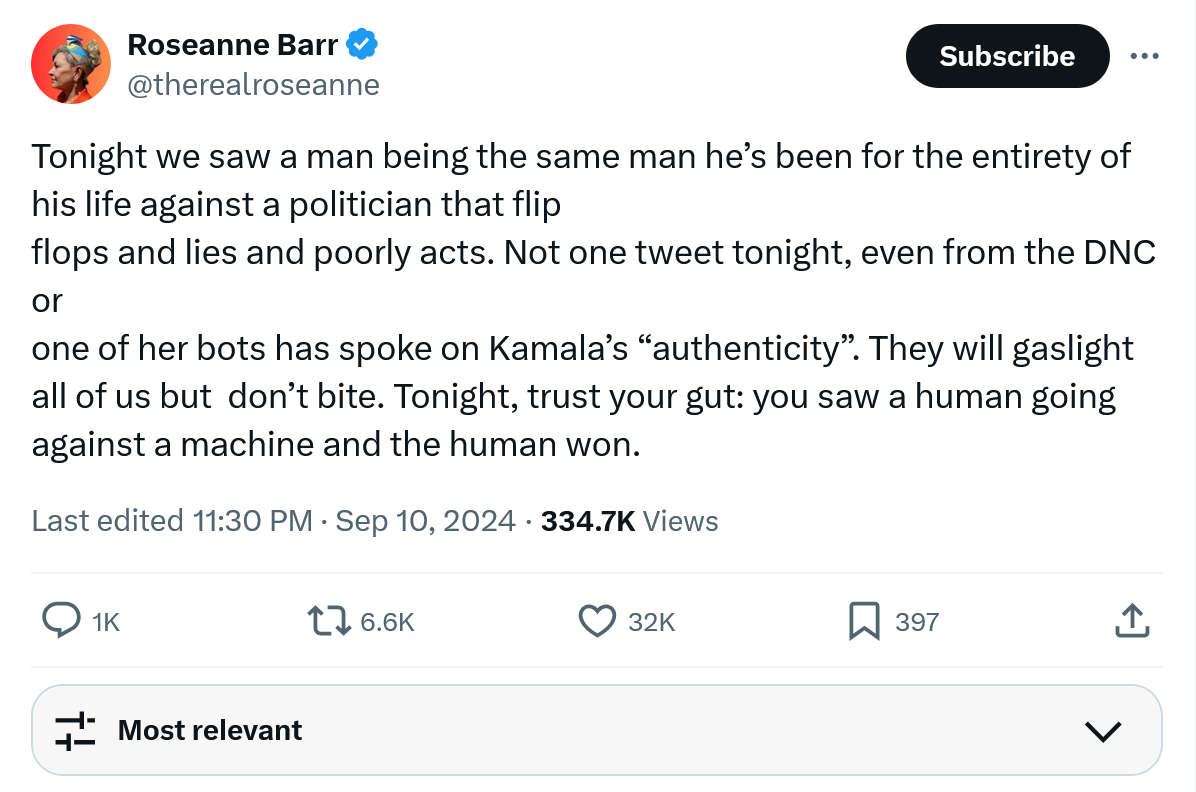This screenshot has height=792, width=1196.
Task: Click the @therealroseanne handle
Action: coord(253,85)
